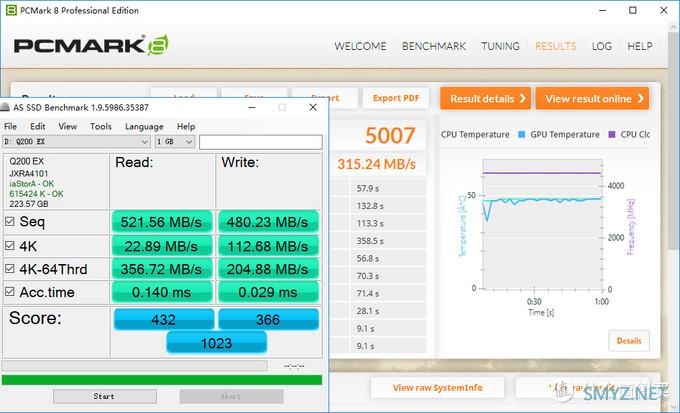Click the green progress bar
The width and height of the screenshot is (680, 413).
point(162,380)
